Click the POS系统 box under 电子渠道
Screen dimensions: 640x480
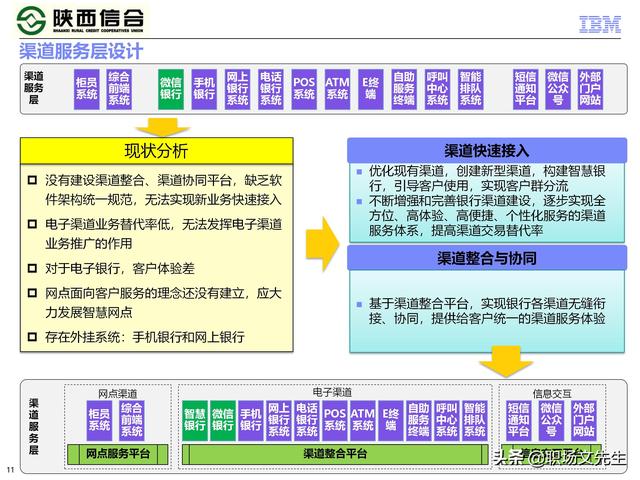[335, 420]
